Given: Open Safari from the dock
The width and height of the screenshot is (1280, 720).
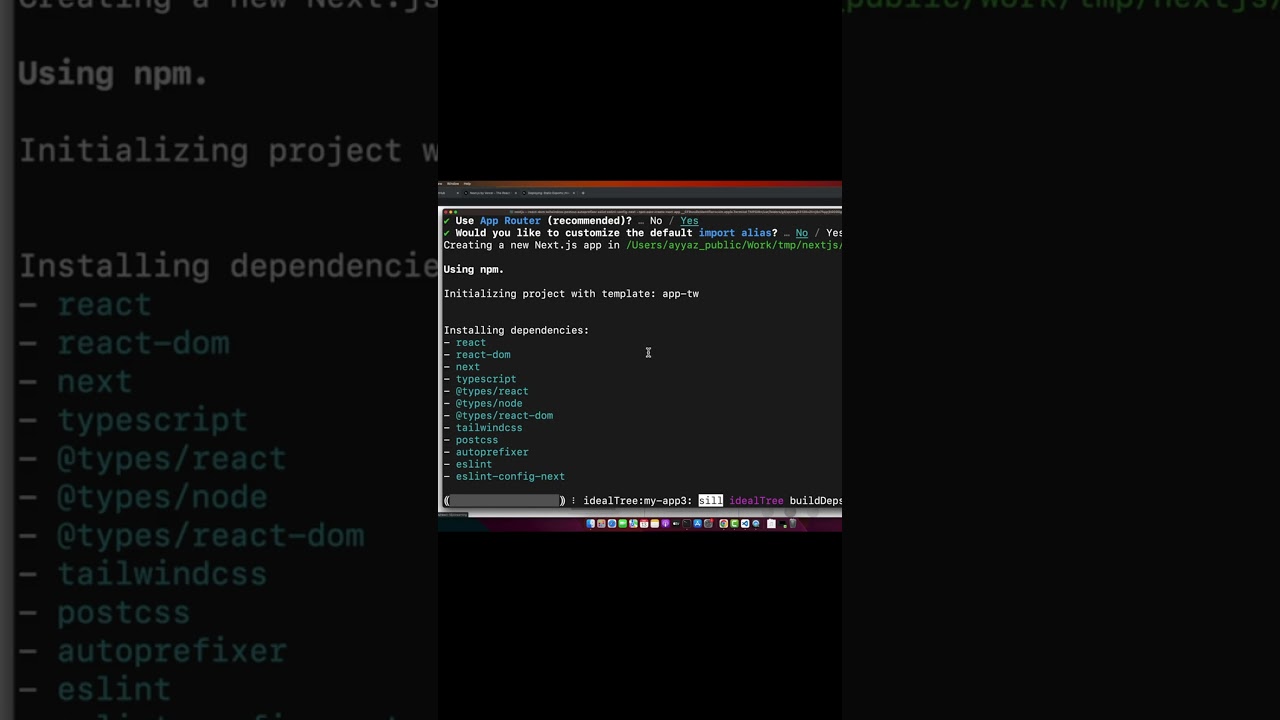Looking at the screenshot, I should [x=612, y=523].
